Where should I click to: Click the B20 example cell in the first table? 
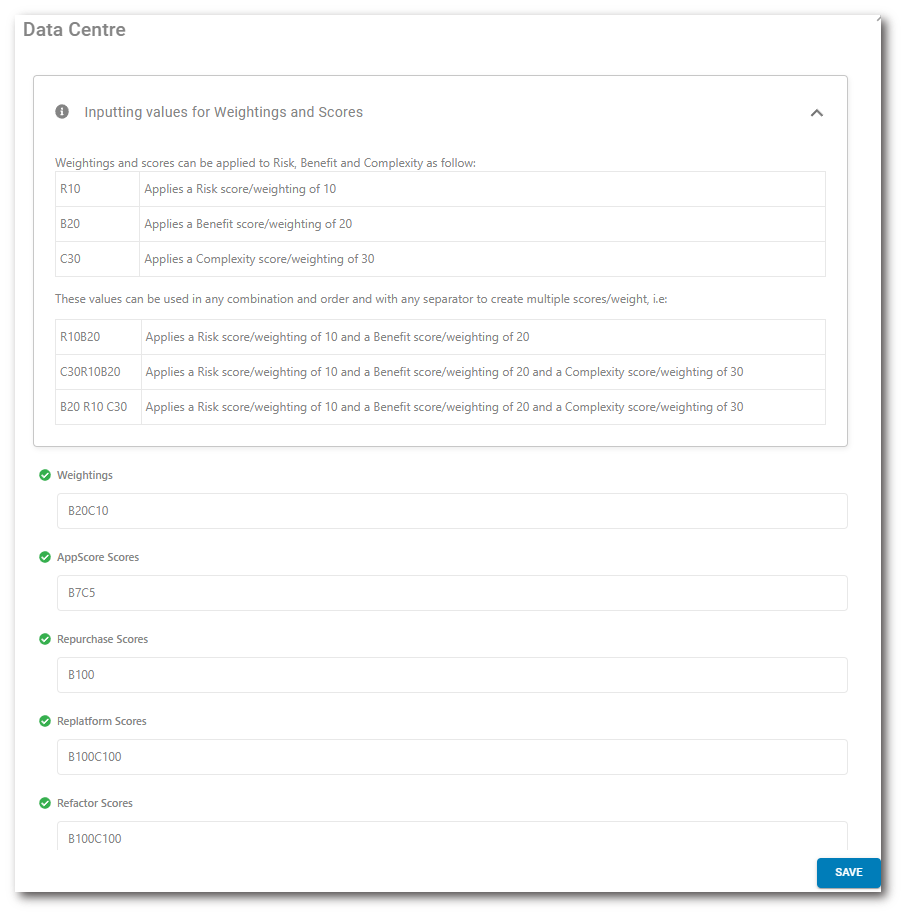tap(97, 224)
